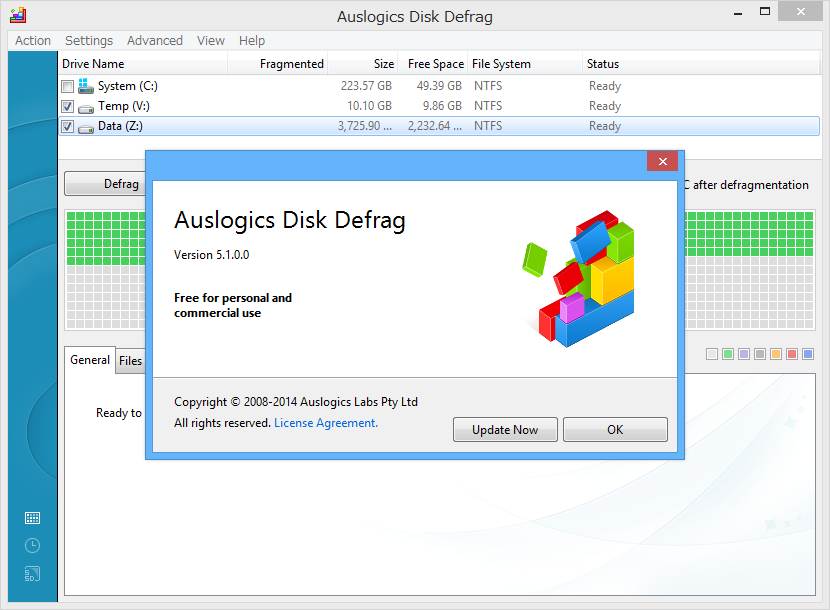Click the SSD optimization icon in sidebar
The height and width of the screenshot is (610, 830).
(32, 574)
